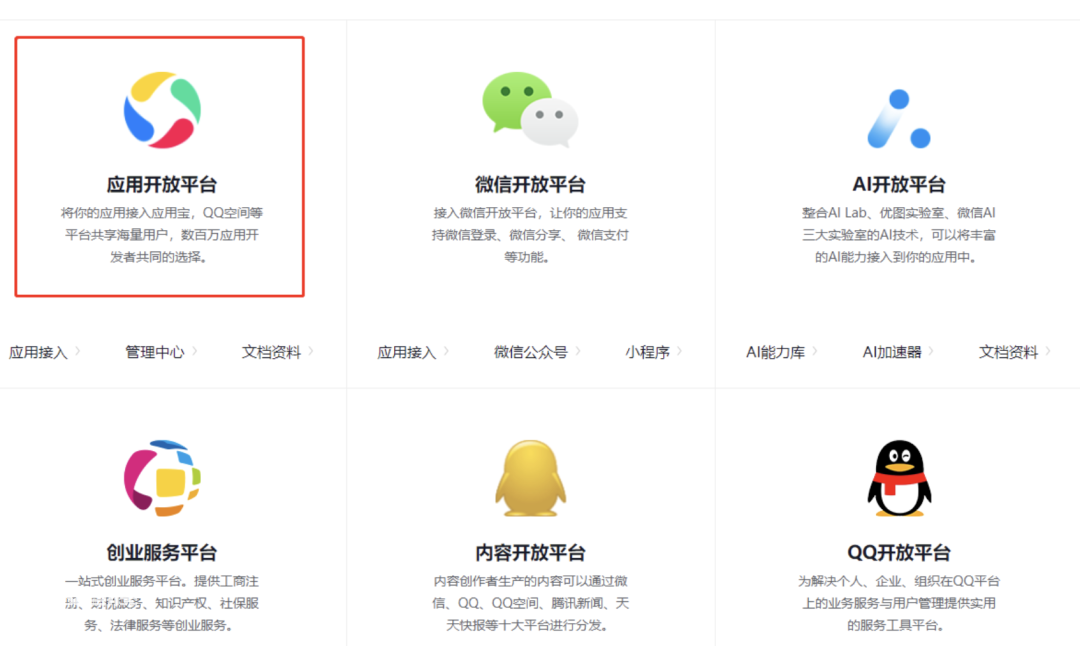Go to the QQ开放平台 heading
The height and width of the screenshot is (646, 1080).
(899, 552)
